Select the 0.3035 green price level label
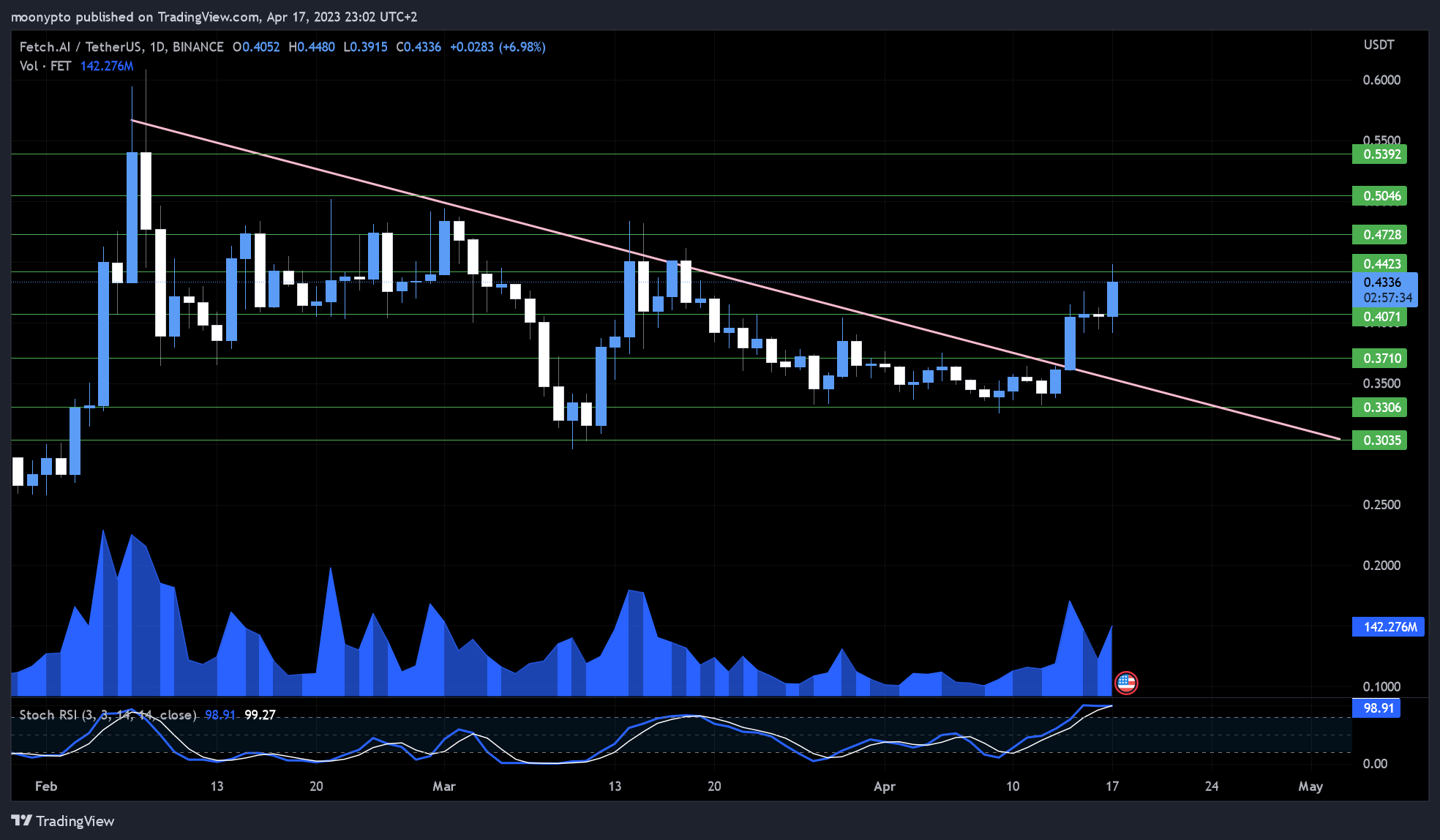The image size is (1440, 840). point(1379,440)
